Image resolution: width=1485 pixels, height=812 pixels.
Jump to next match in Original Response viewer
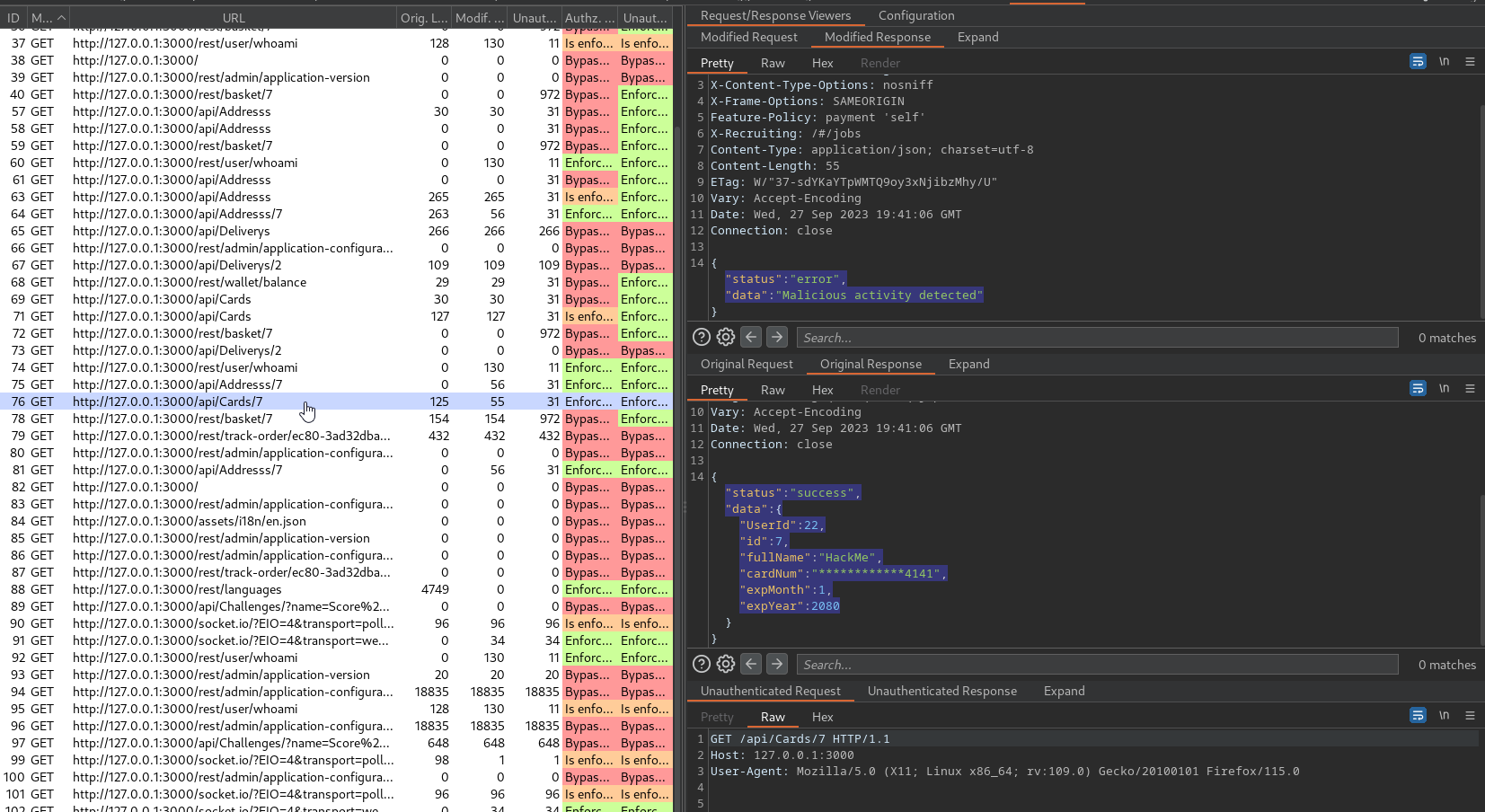(777, 664)
